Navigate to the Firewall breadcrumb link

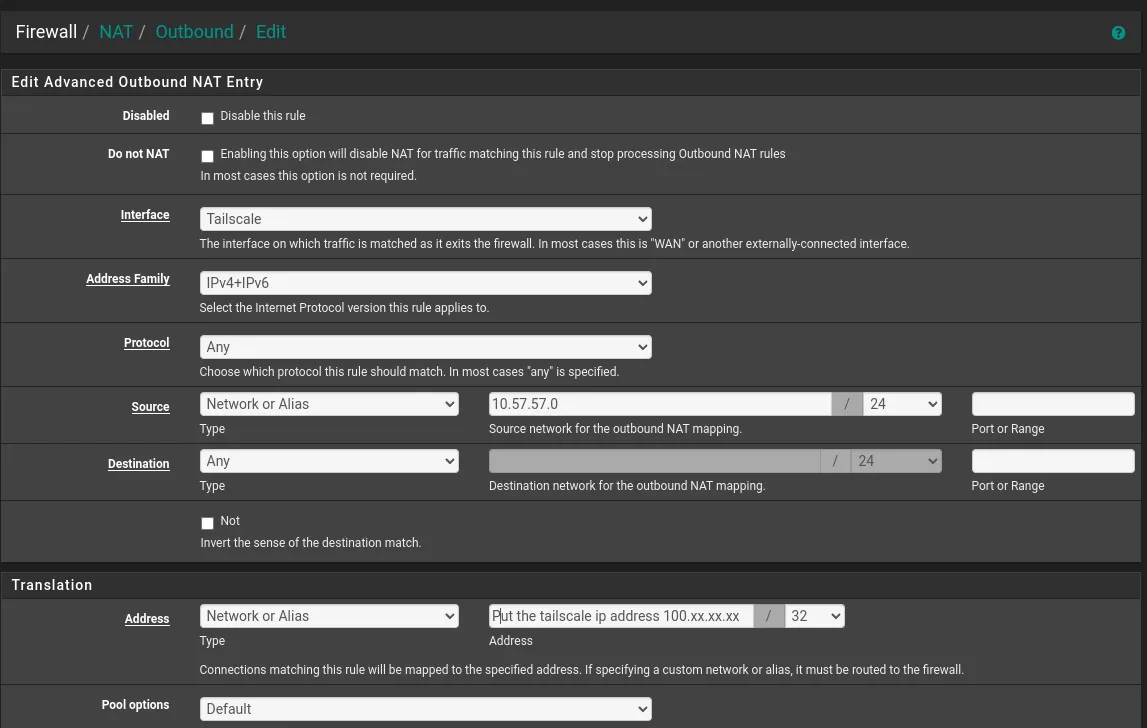coord(46,32)
